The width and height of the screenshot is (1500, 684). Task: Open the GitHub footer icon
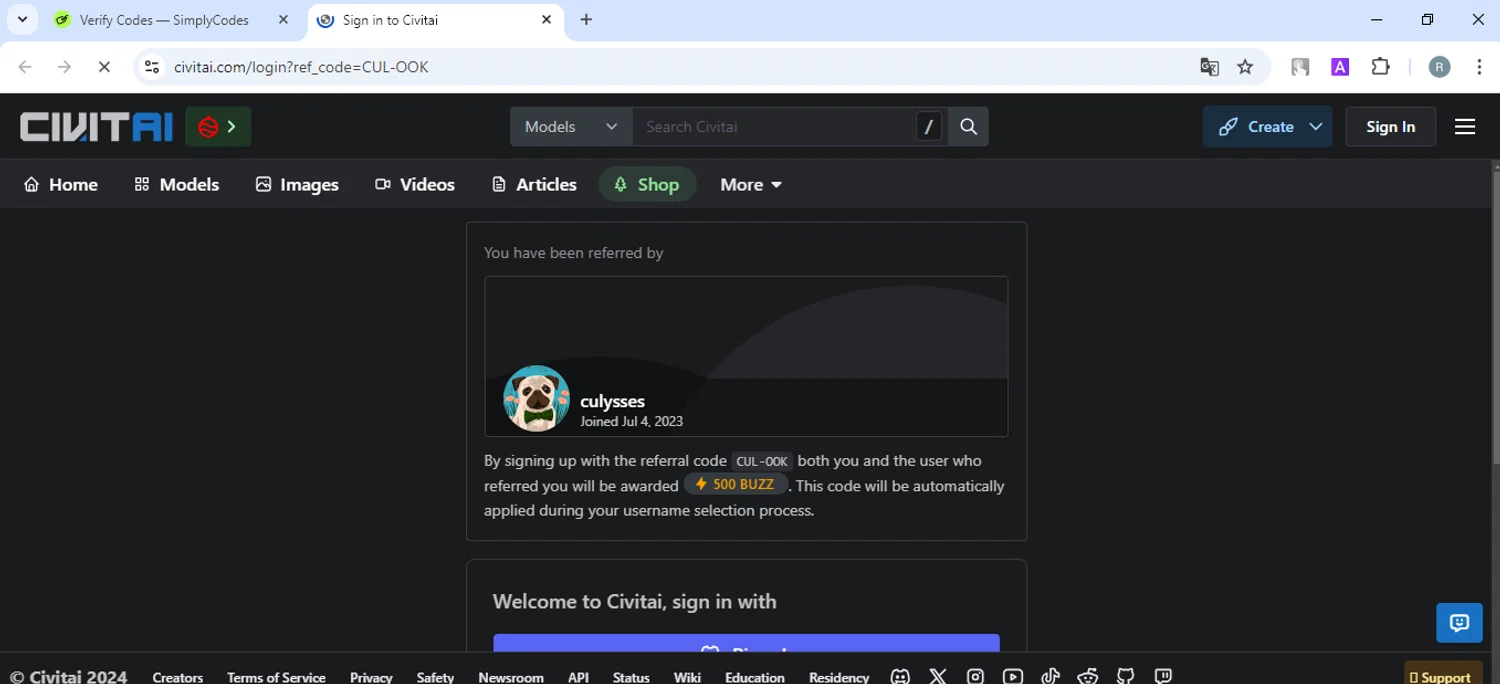pos(1125,676)
